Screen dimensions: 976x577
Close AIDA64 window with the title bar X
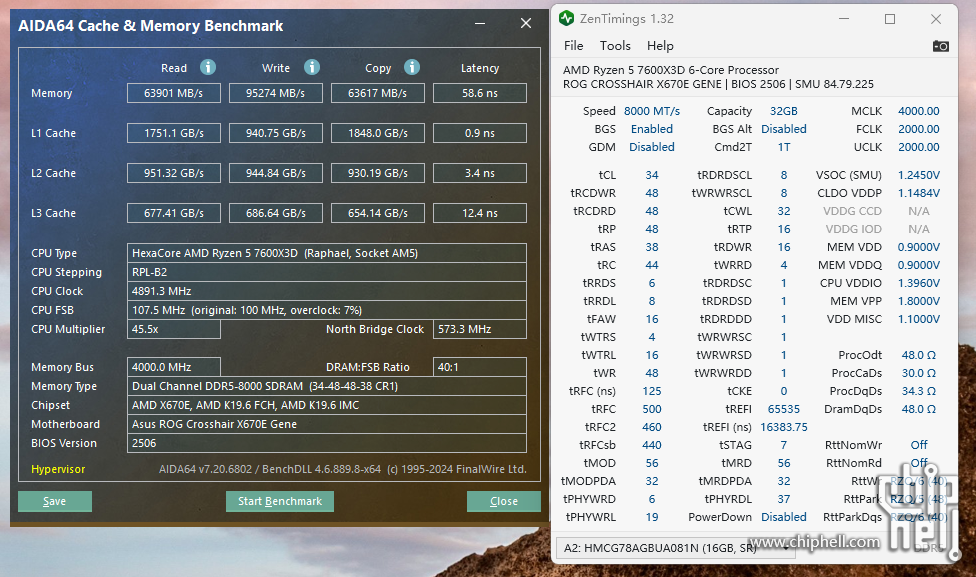pos(526,24)
